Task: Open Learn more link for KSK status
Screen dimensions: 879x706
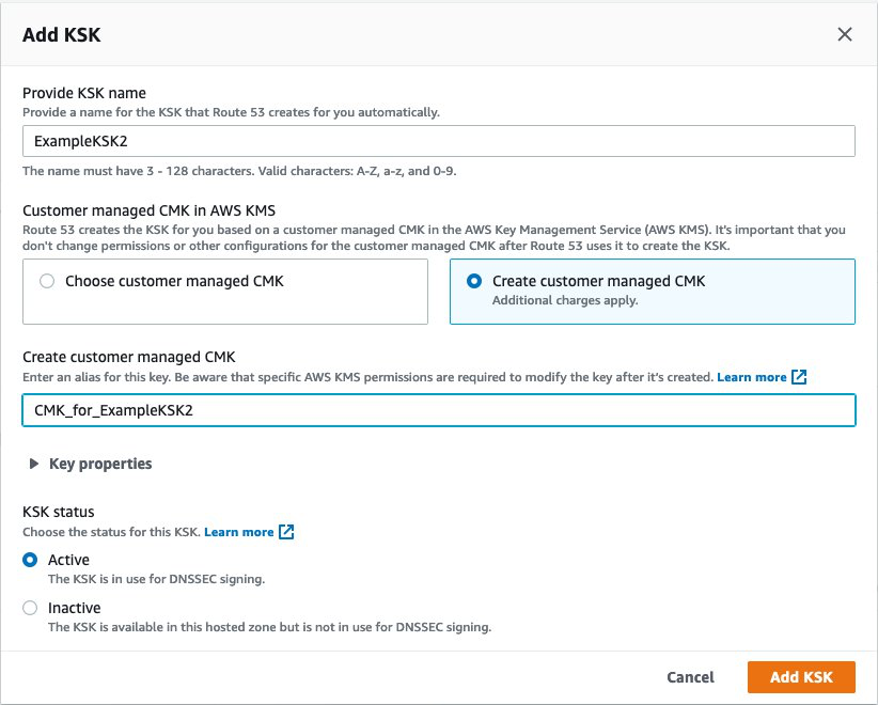Action: pos(238,532)
